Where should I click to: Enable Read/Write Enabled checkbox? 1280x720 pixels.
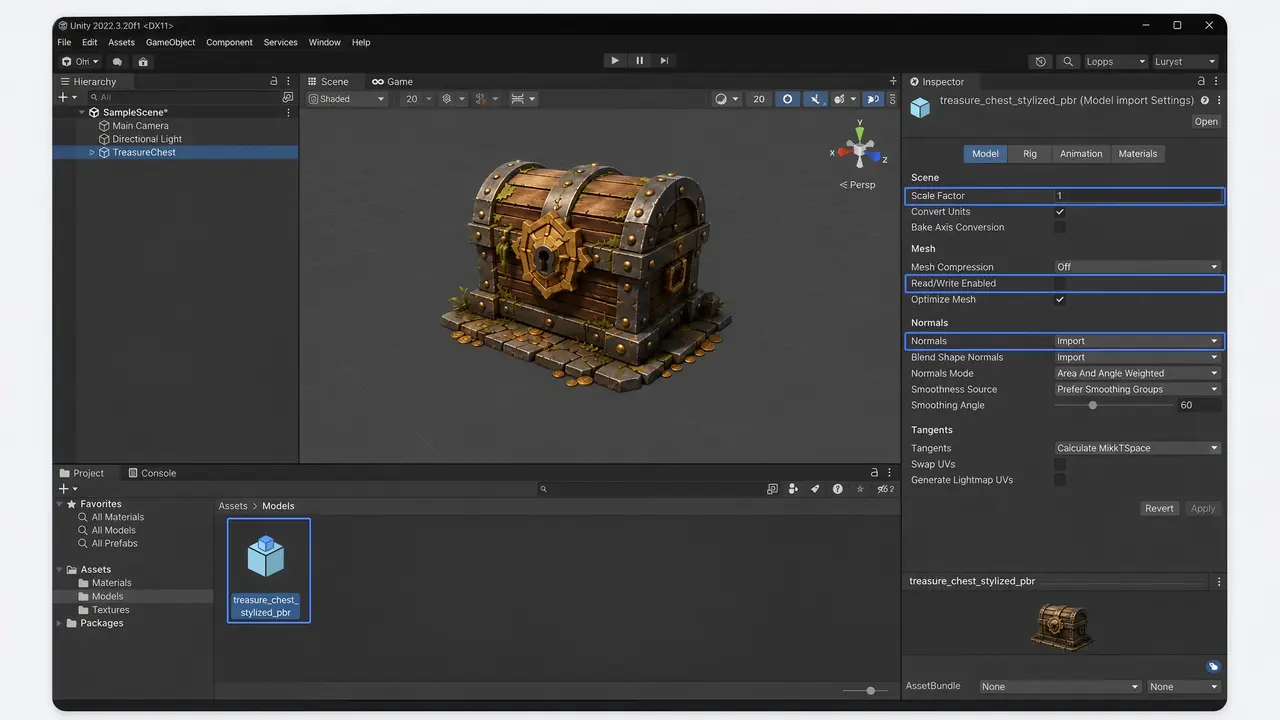(1060, 284)
